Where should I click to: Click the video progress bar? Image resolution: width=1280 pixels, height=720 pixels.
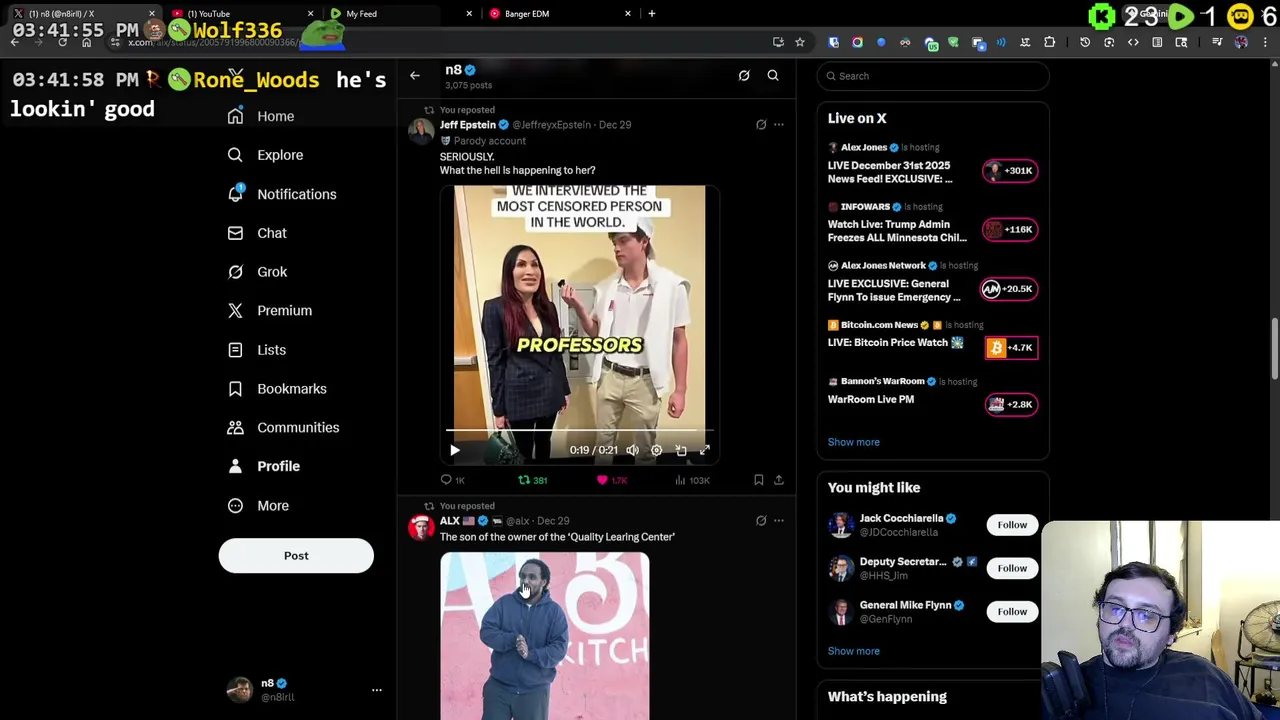click(x=579, y=431)
